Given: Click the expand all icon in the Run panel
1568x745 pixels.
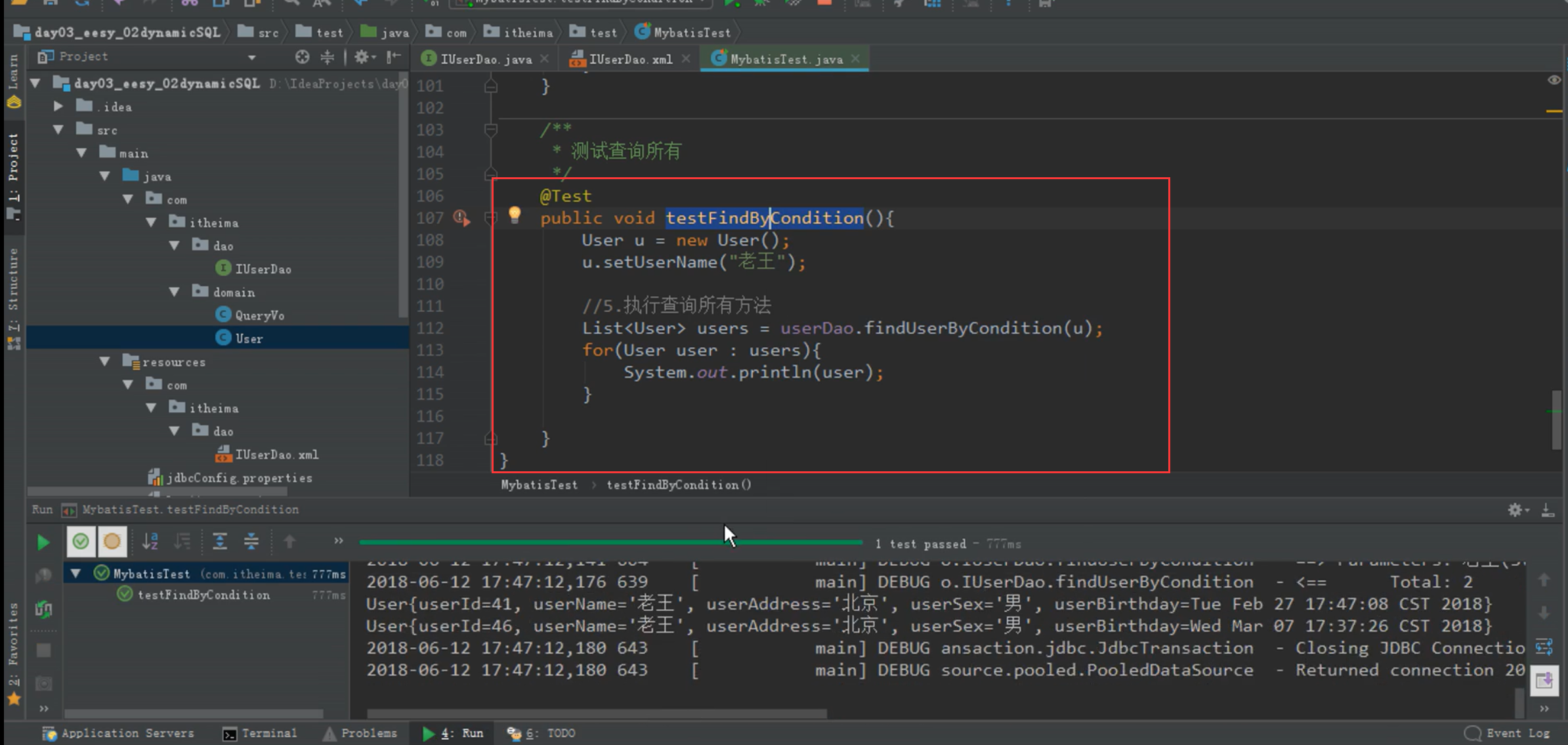Looking at the screenshot, I should pos(220,542).
